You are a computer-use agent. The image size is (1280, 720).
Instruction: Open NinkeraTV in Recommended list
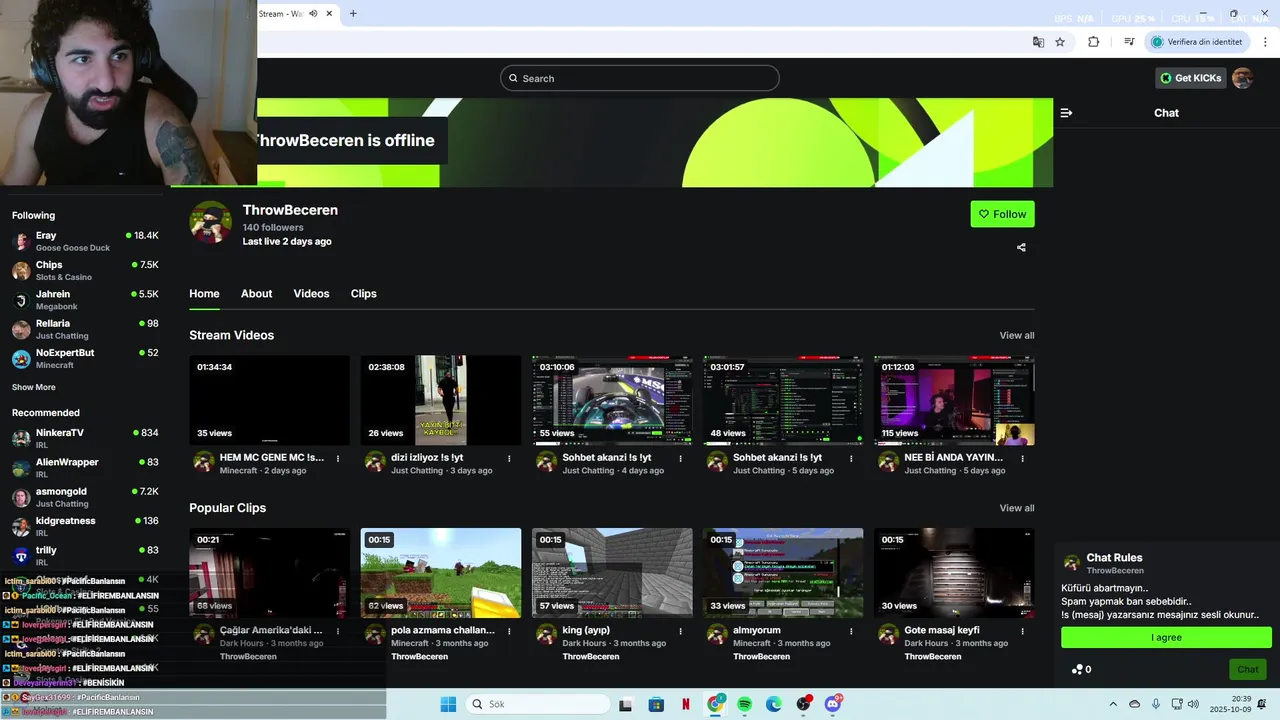(85, 438)
